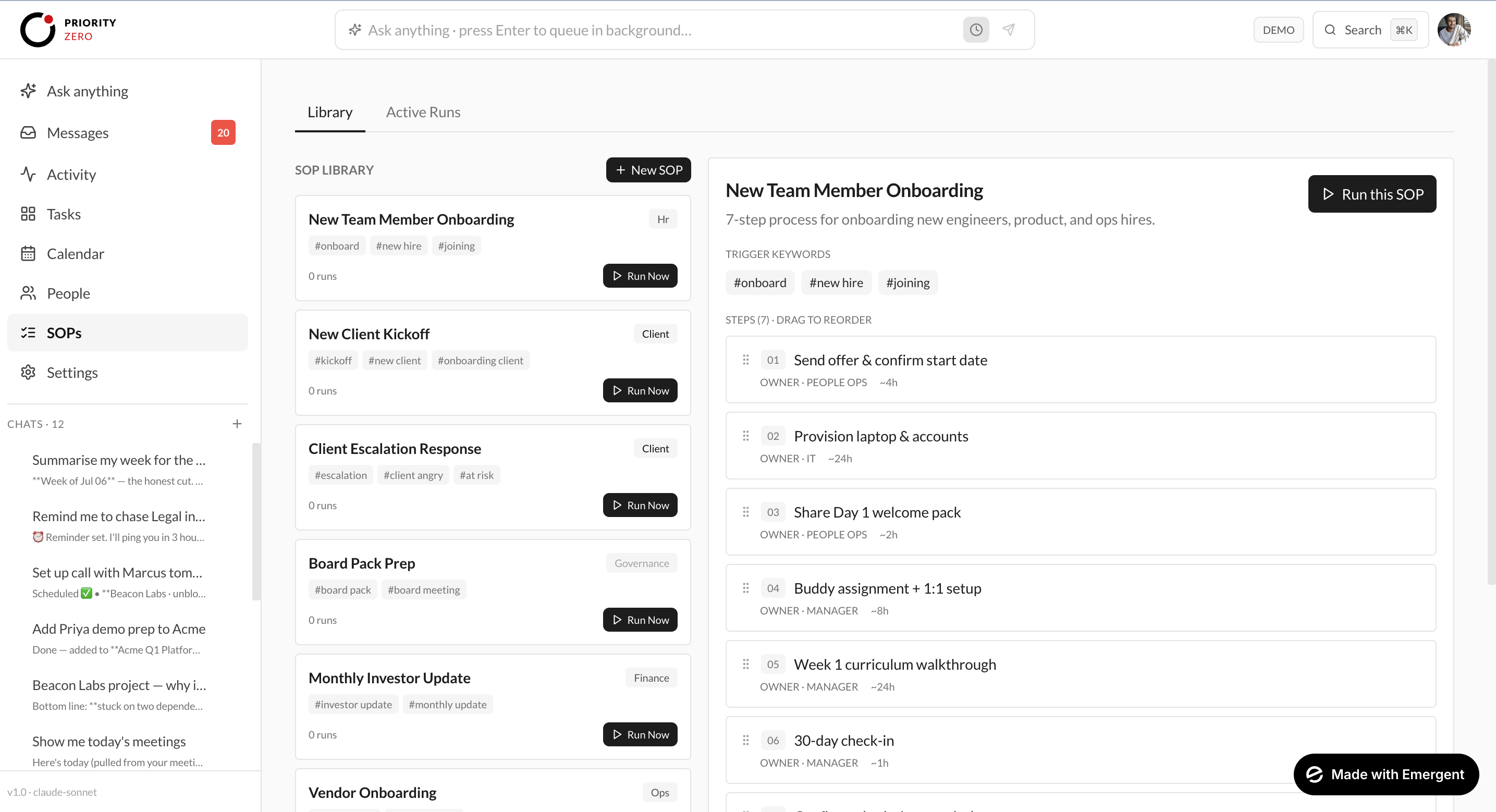This screenshot has height=812, width=1496.
Task: Click the Finance category tag
Action: [651, 678]
